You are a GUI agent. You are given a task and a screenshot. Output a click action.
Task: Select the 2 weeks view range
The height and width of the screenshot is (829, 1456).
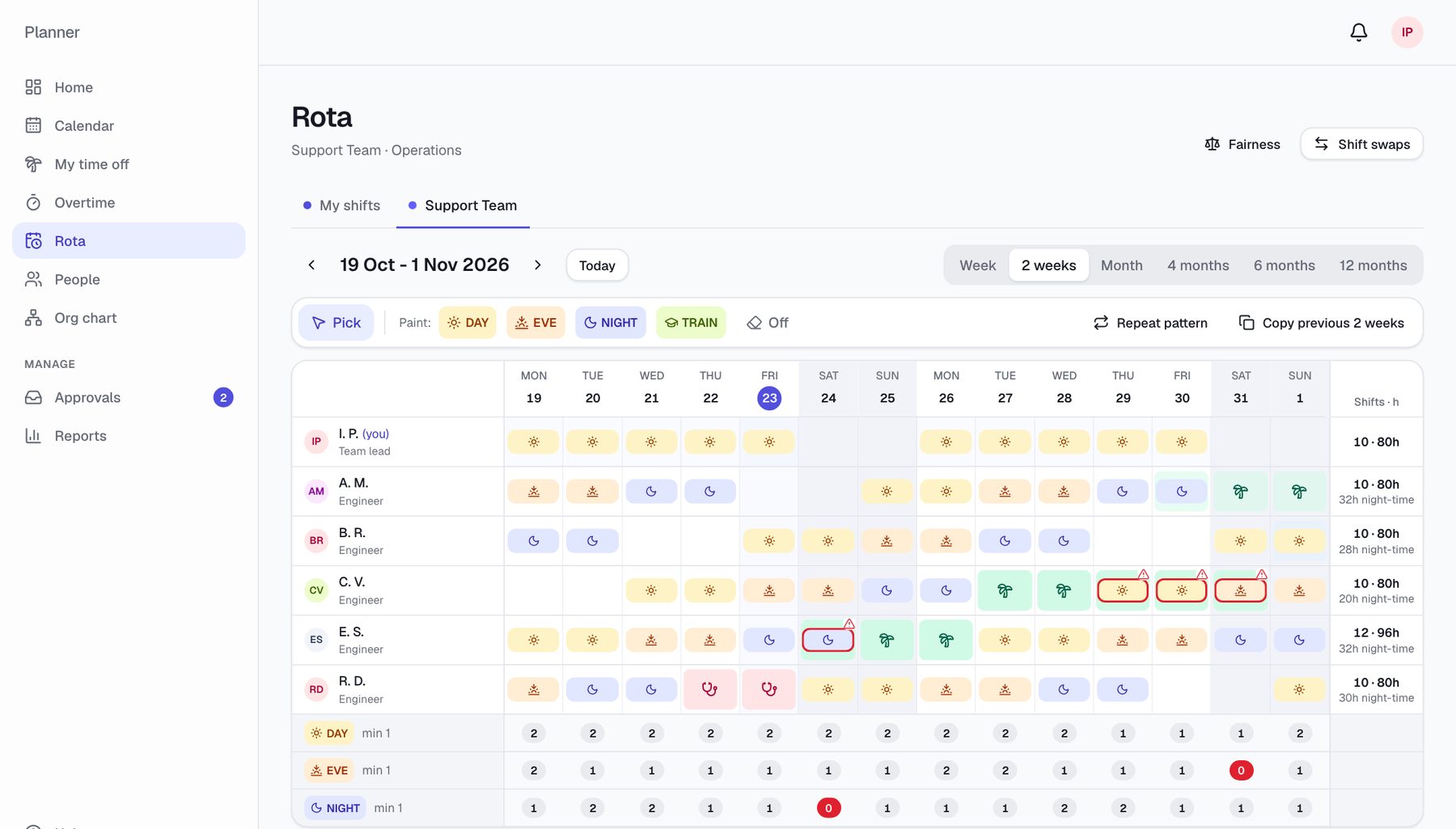coord(1048,265)
